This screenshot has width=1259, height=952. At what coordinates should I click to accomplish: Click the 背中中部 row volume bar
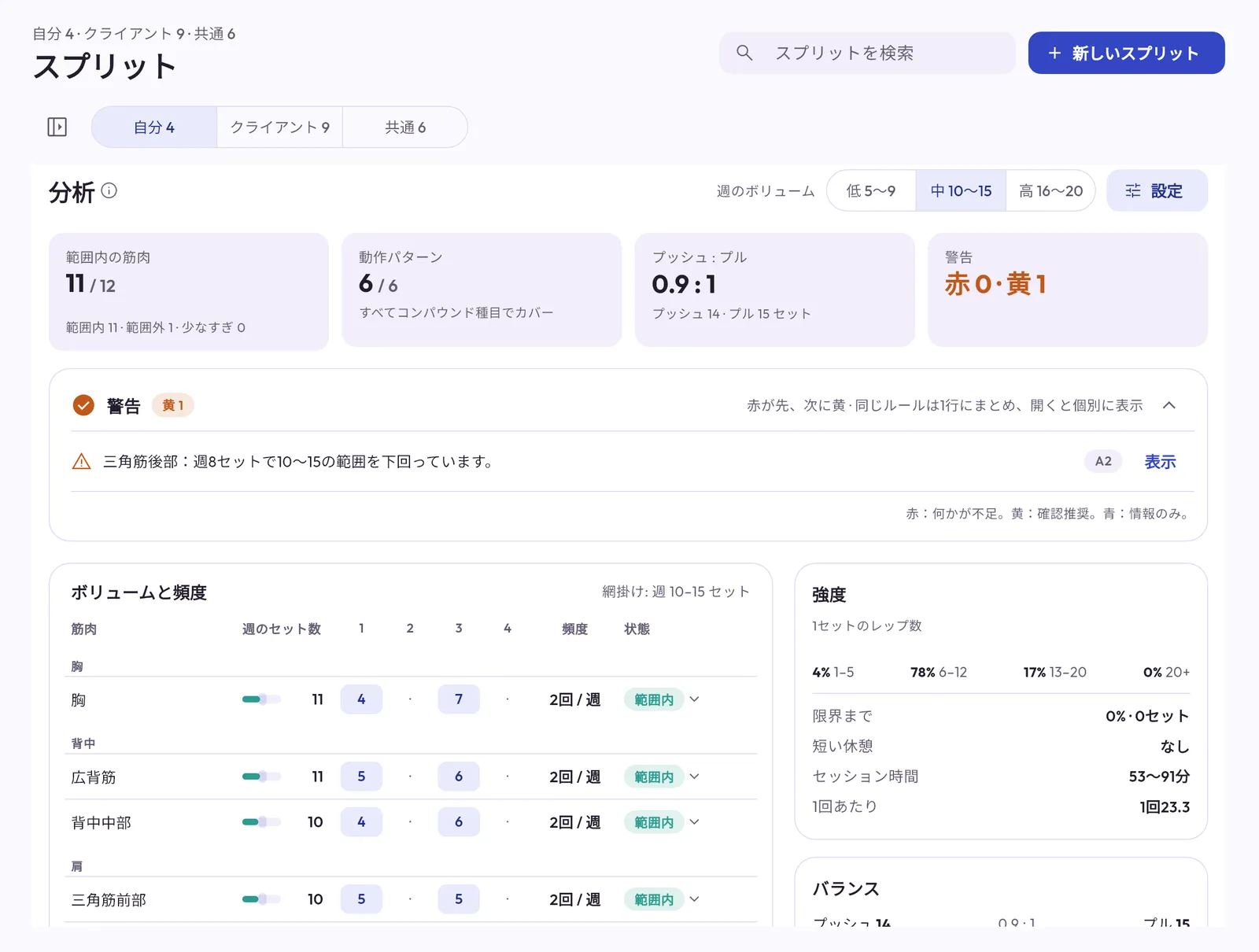point(261,822)
